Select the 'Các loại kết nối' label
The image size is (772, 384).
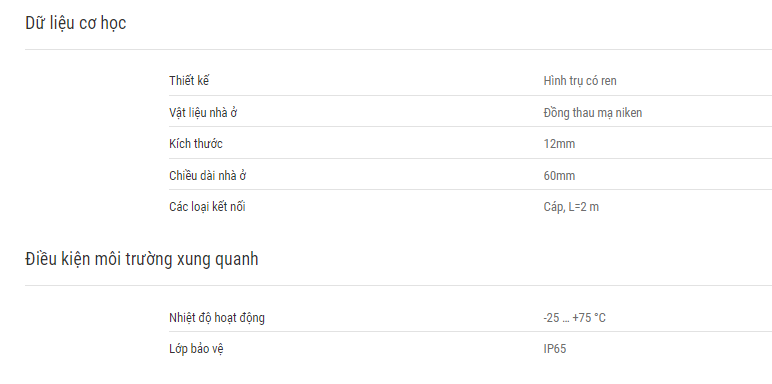[x=207, y=207]
